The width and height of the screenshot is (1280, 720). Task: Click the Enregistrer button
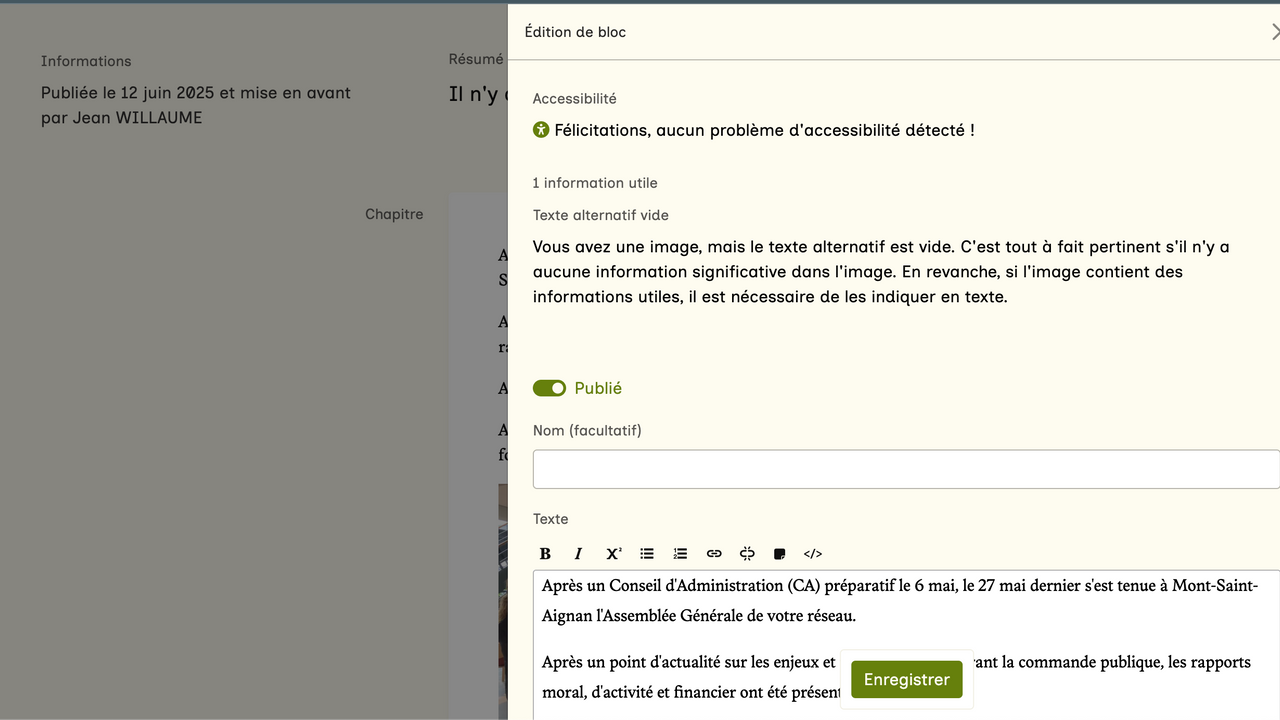coord(906,680)
